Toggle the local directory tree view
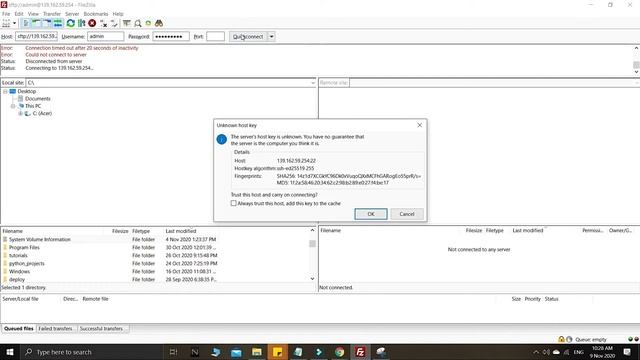The height and width of the screenshot is (360, 640). click(36, 23)
